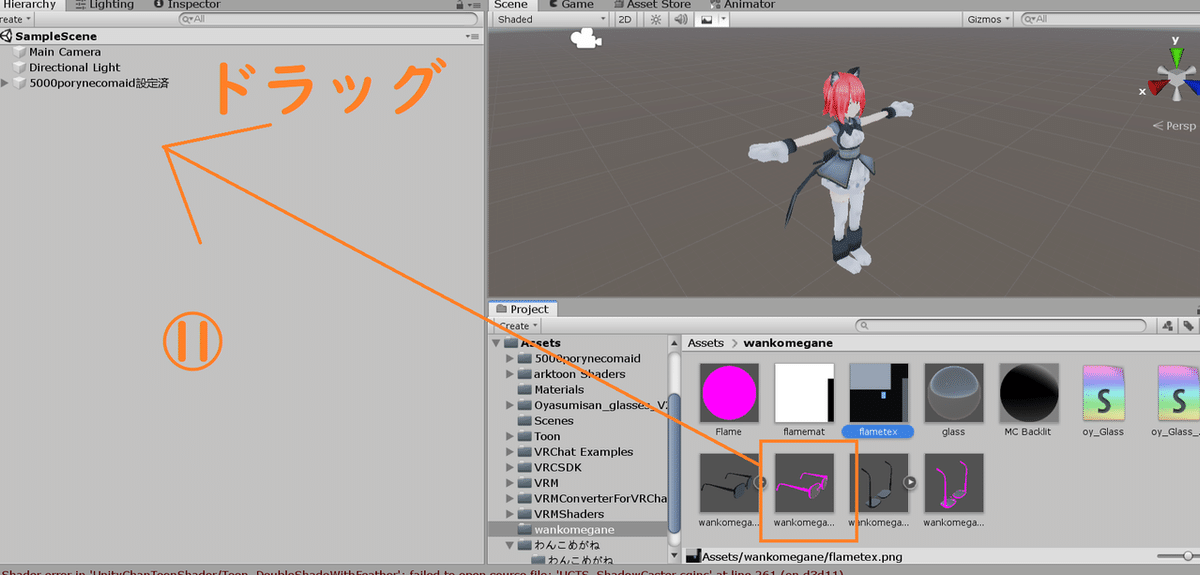Click the blue Z axis cone on gizmo

[1192, 87]
